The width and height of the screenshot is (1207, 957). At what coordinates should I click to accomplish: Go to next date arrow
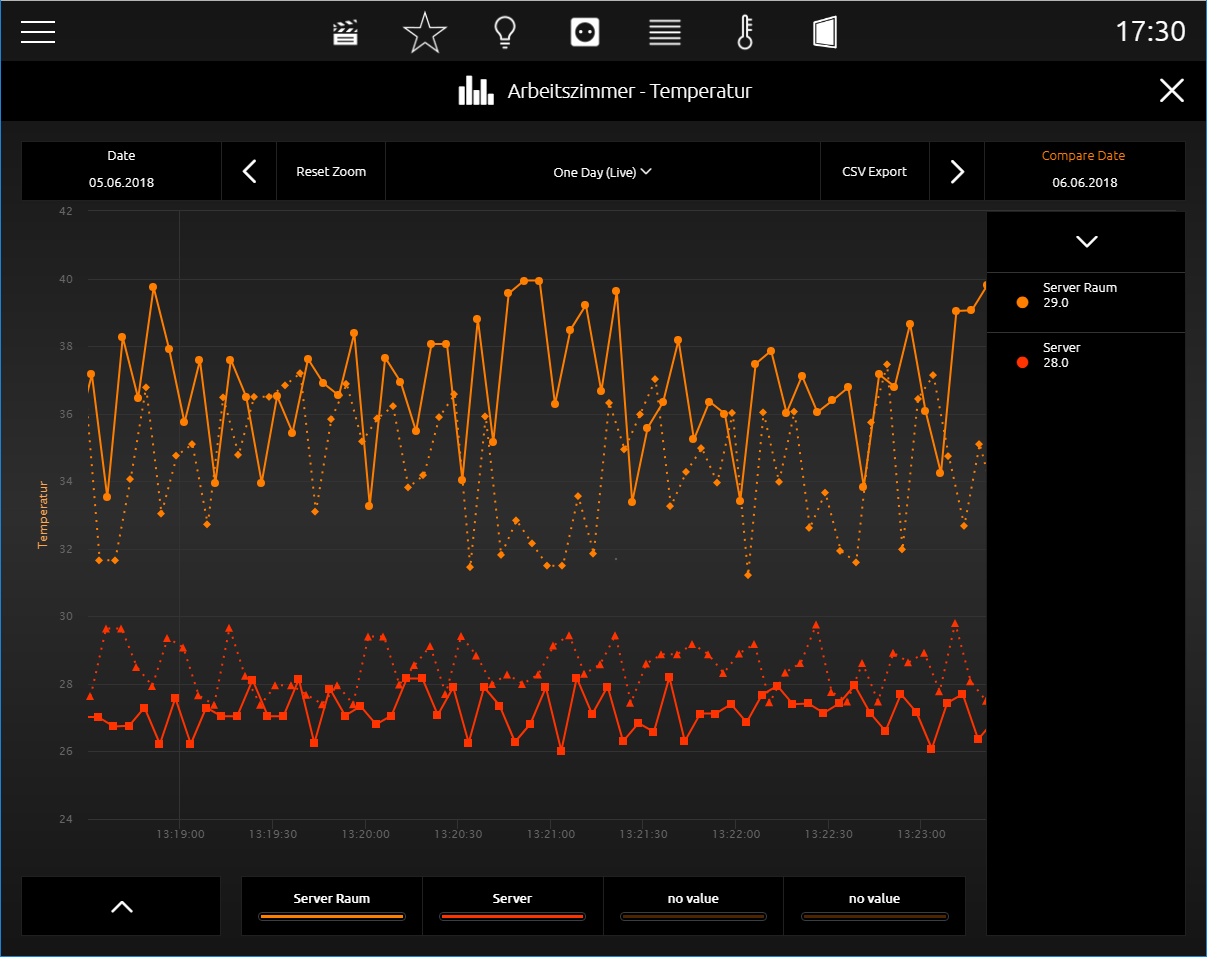pos(957,172)
